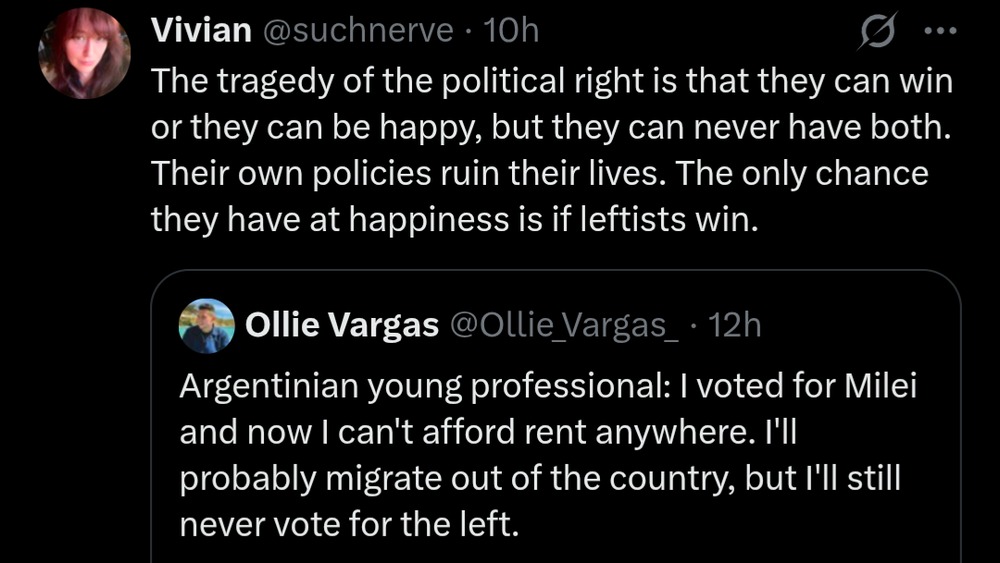
Task: Click Vivian's profile avatar picture
Action: click(x=84, y=54)
